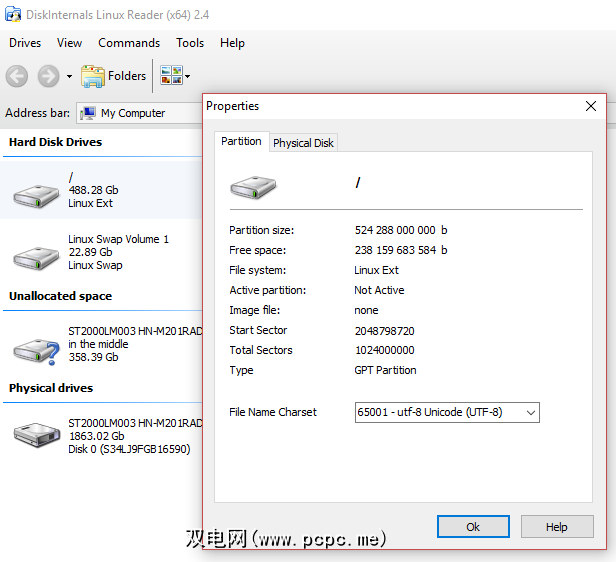This screenshot has height=562, width=616.
Task: Click the '22.89 Gb' size text
Action: [x=91, y=252]
